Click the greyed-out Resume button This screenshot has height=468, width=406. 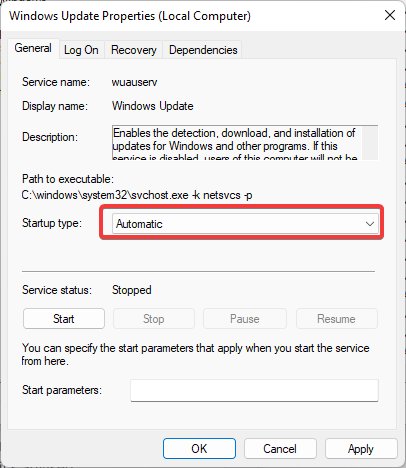tap(336, 319)
